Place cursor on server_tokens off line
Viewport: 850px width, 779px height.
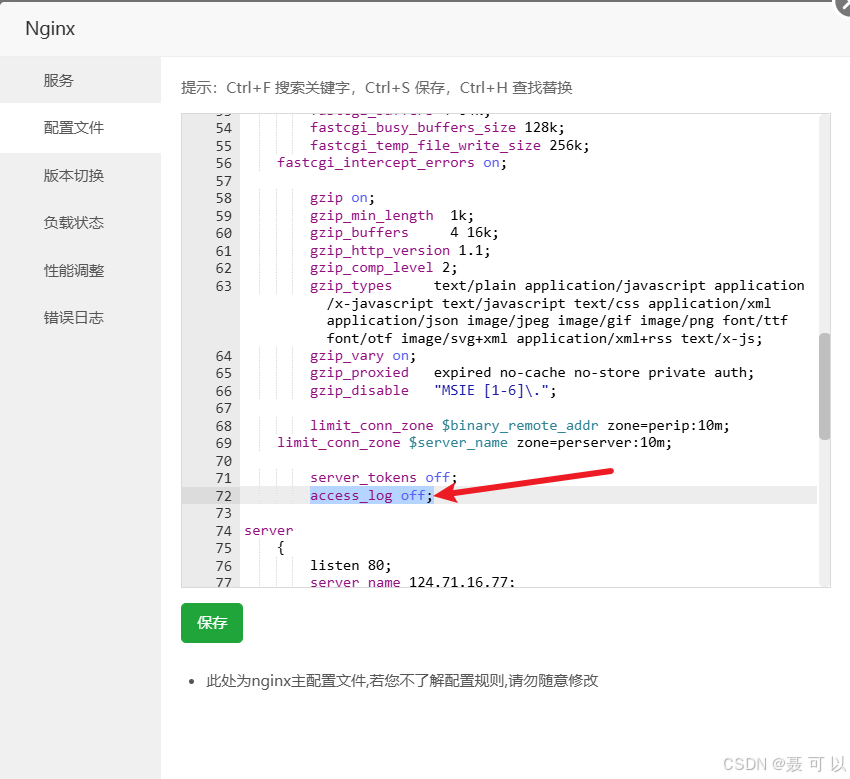(x=383, y=478)
